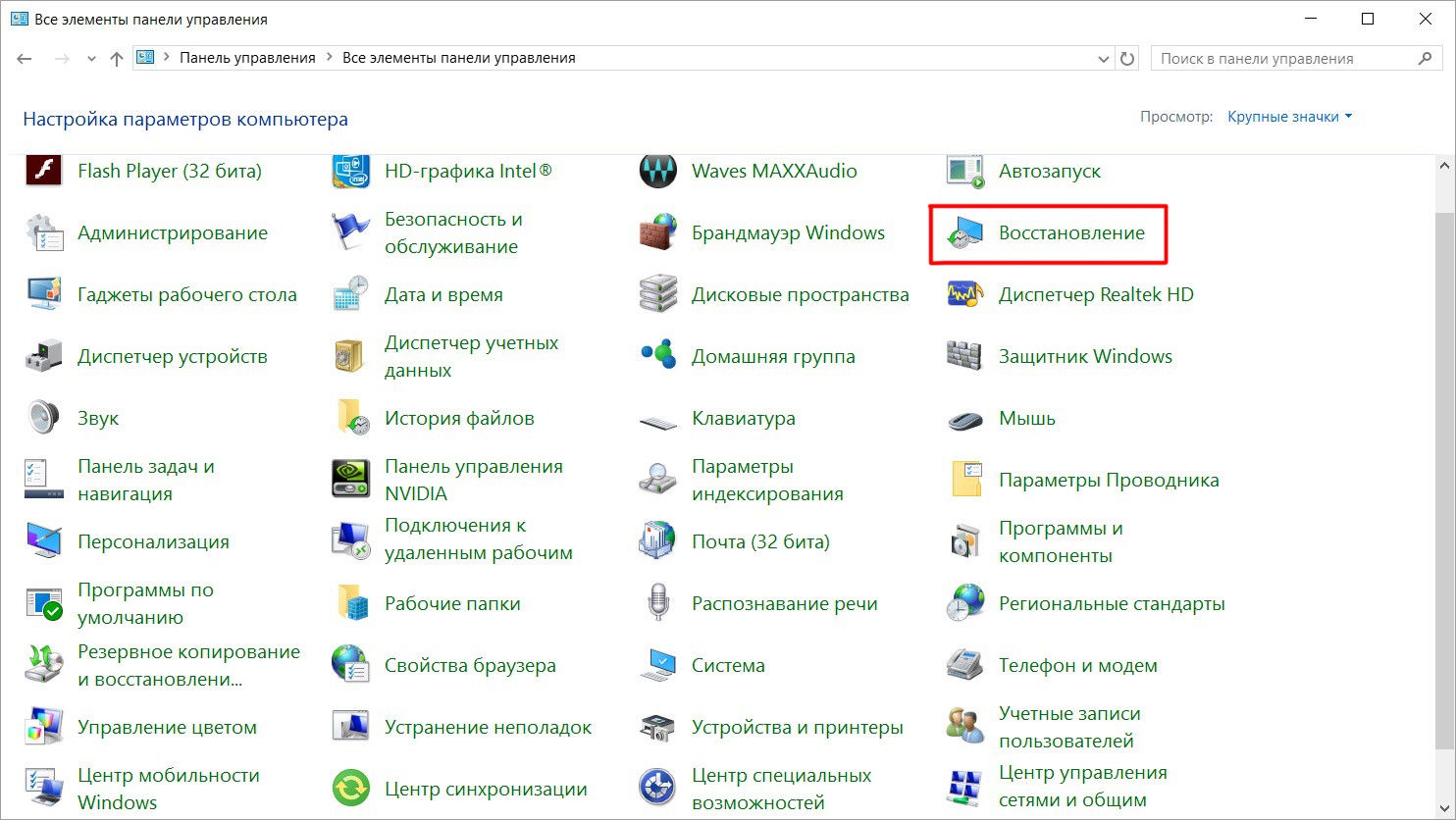Viewport: 1456px width, 820px height.
Task: Open the Панель задач и навигация link
Action: click(146, 481)
